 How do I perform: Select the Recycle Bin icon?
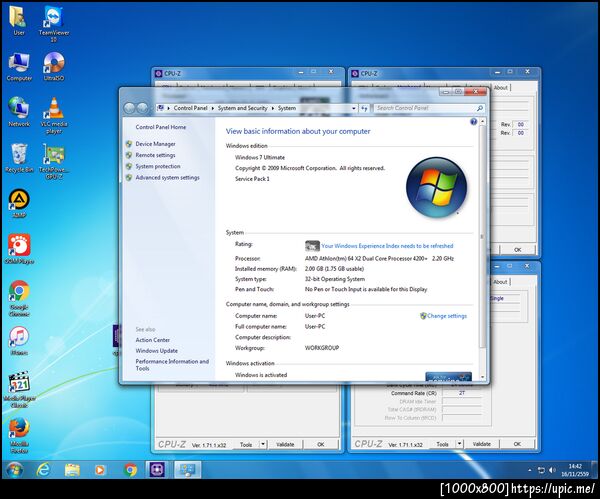(19, 158)
